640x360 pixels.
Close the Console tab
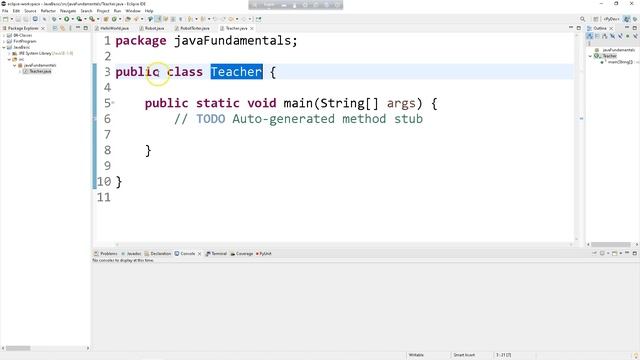pyautogui.click(x=199, y=253)
